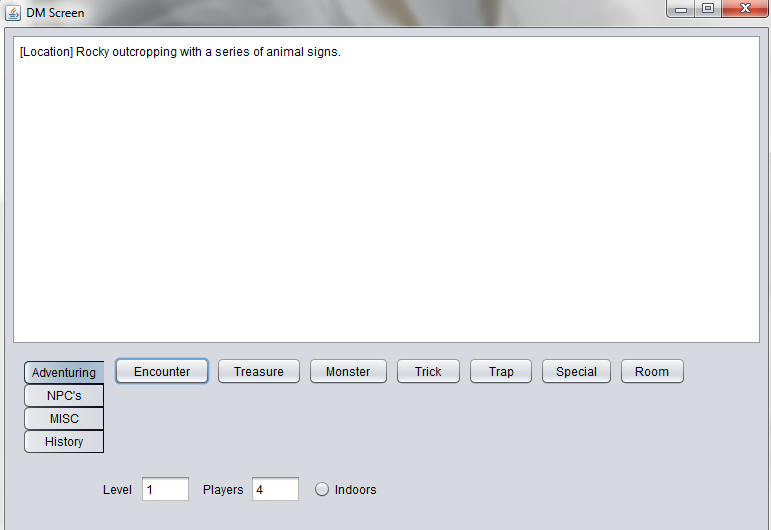Close the DM Screen window
The image size is (771, 530).
coord(745,9)
